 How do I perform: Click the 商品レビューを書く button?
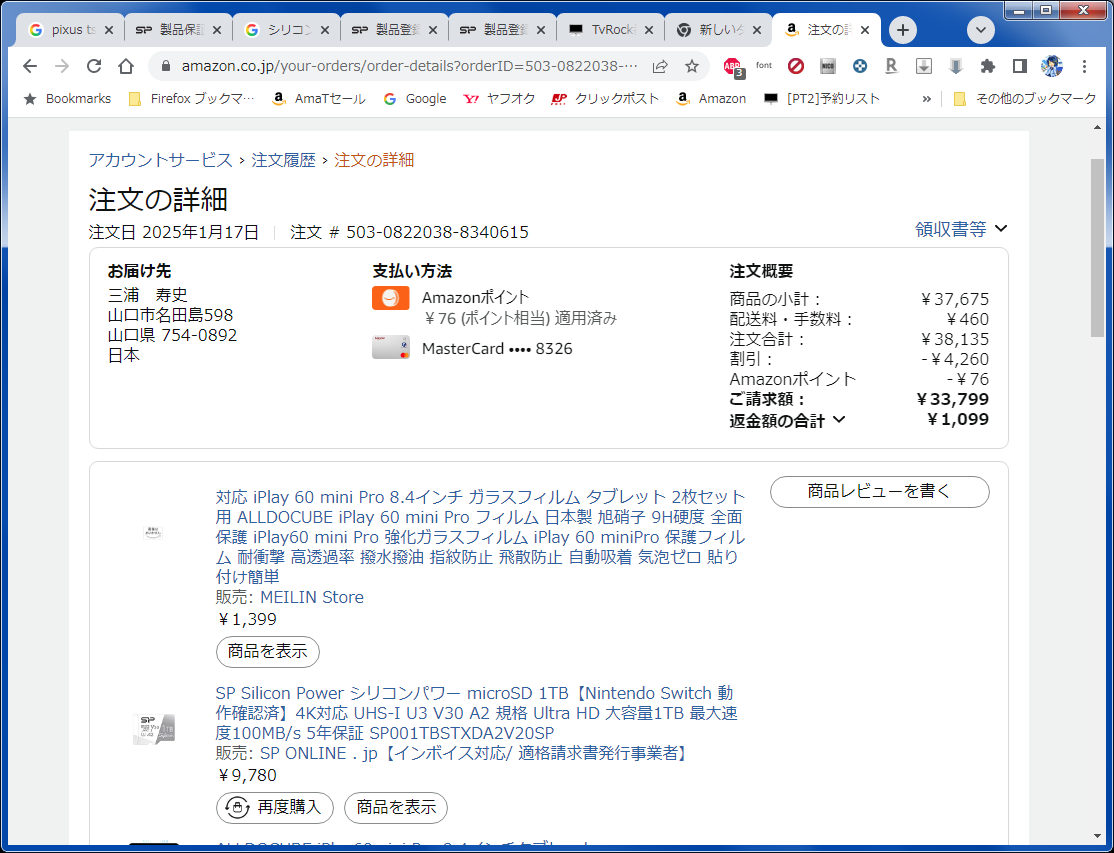(879, 492)
